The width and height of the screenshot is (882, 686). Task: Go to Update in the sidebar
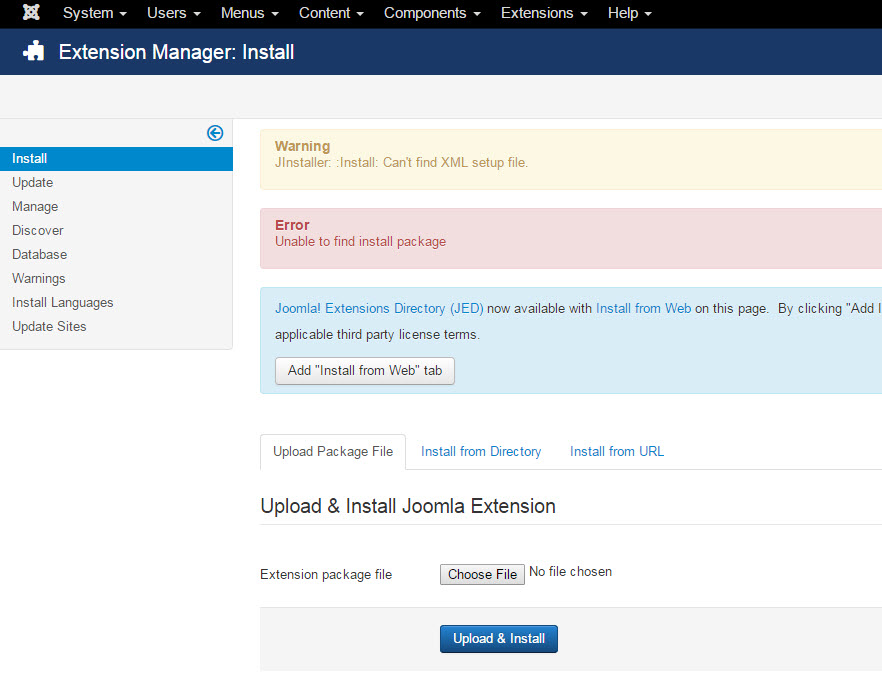(x=33, y=183)
